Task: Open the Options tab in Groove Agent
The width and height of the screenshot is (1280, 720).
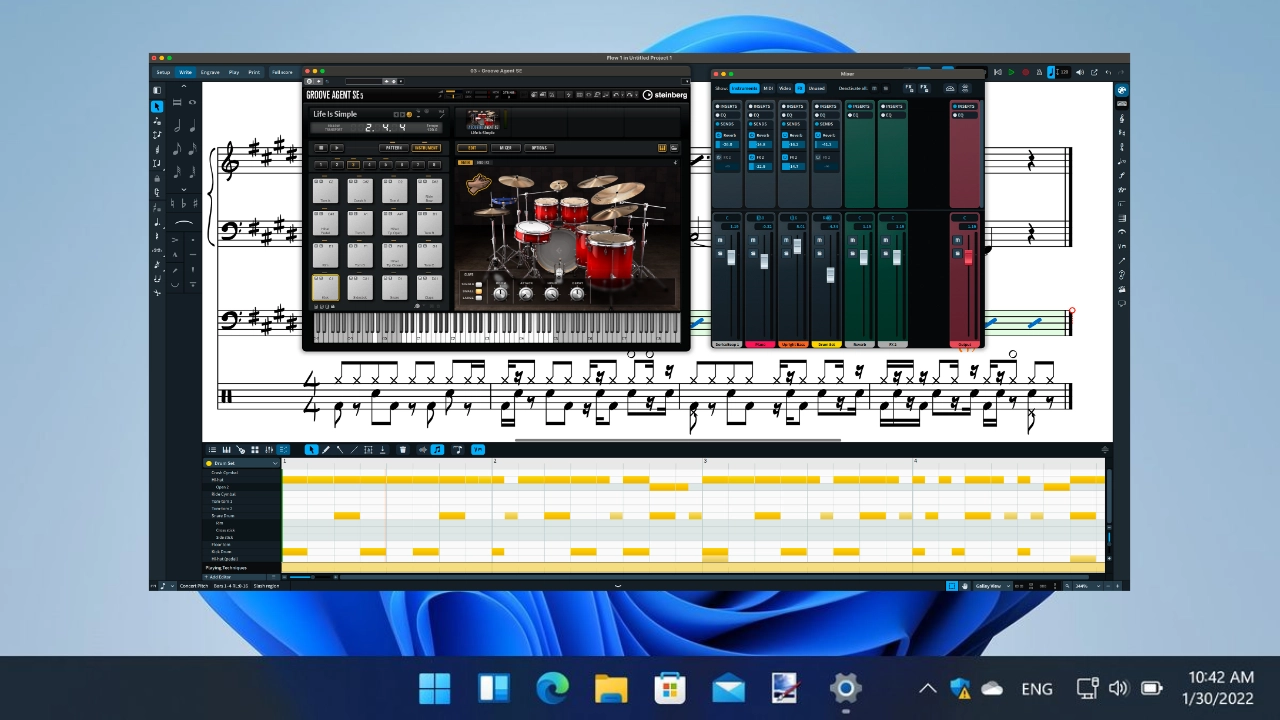Action: [x=539, y=148]
